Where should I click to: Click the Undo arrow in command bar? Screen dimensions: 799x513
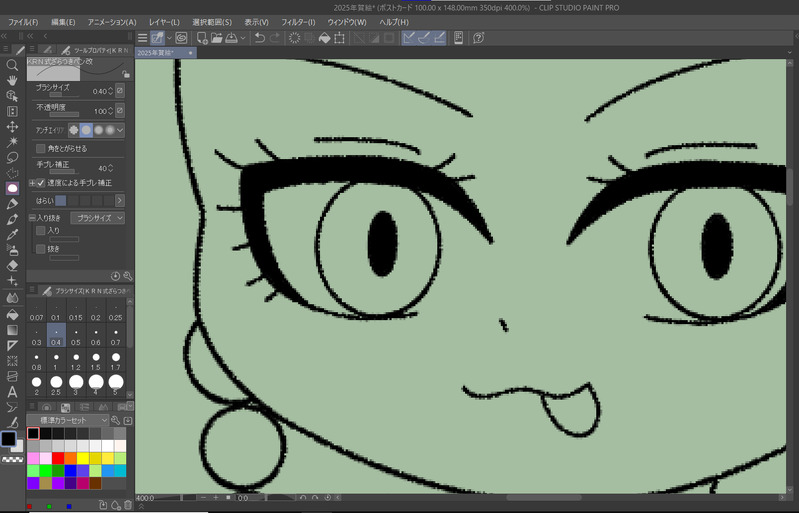[x=260, y=38]
